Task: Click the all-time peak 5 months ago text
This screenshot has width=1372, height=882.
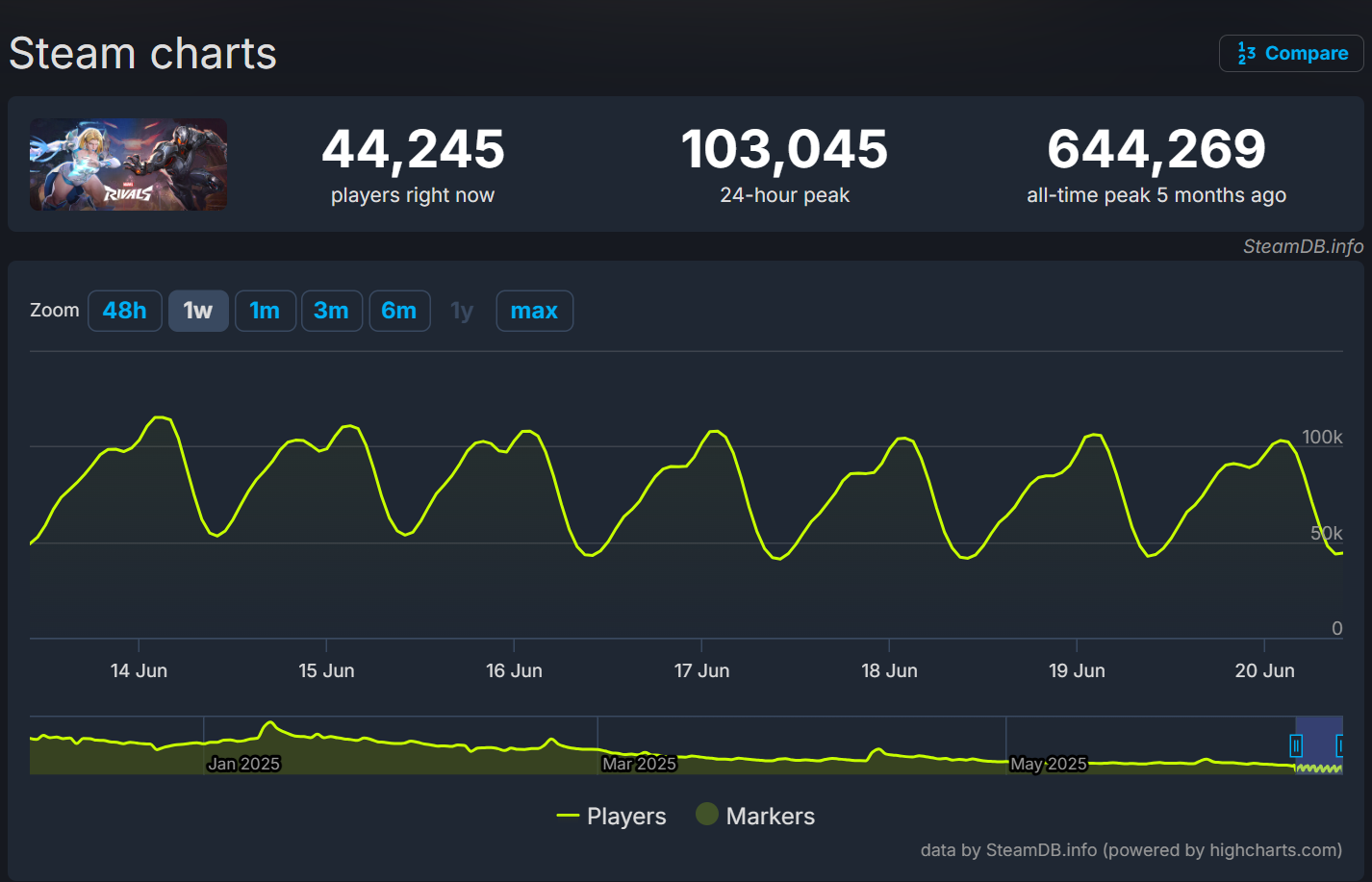Action: click(1156, 195)
